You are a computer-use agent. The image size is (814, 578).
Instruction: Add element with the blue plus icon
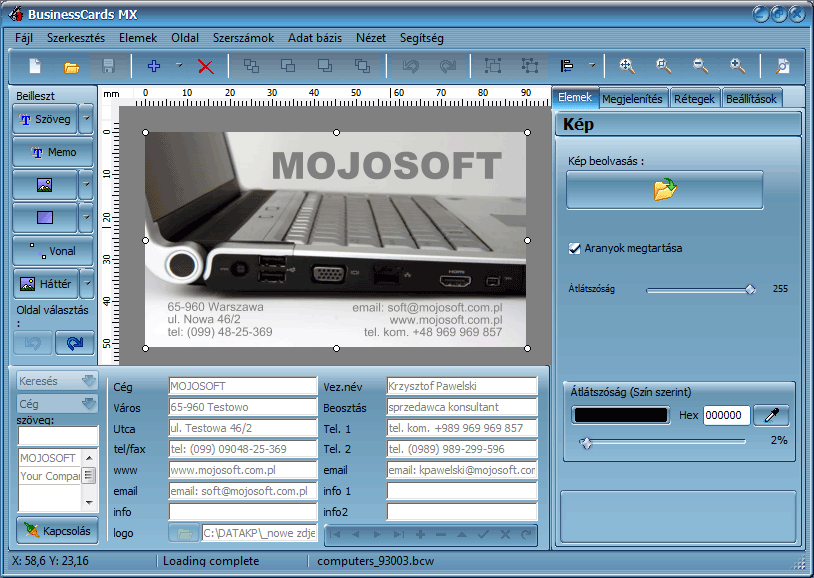[154, 66]
